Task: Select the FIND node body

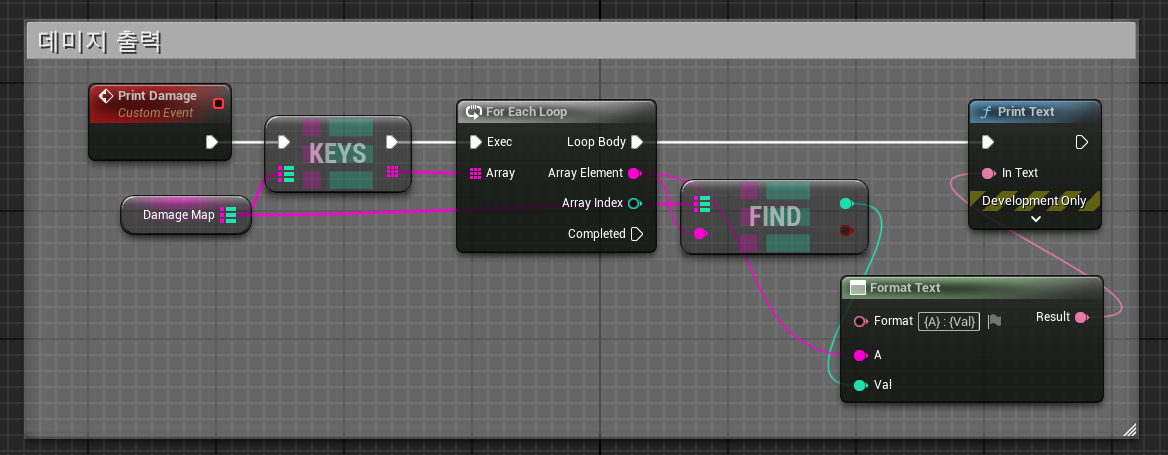Action: point(775,217)
